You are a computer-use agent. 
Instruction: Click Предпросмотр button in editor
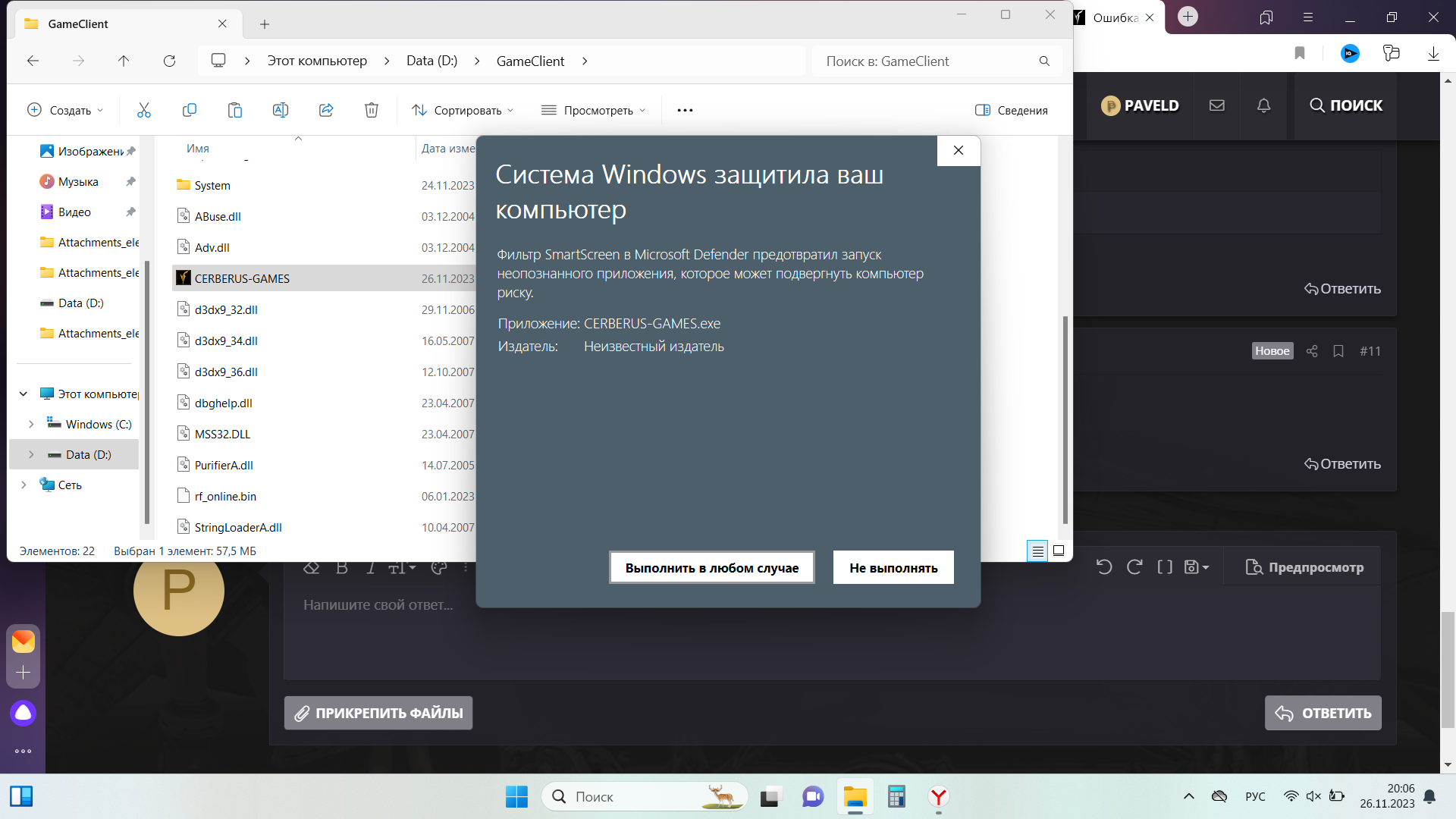tap(1304, 567)
